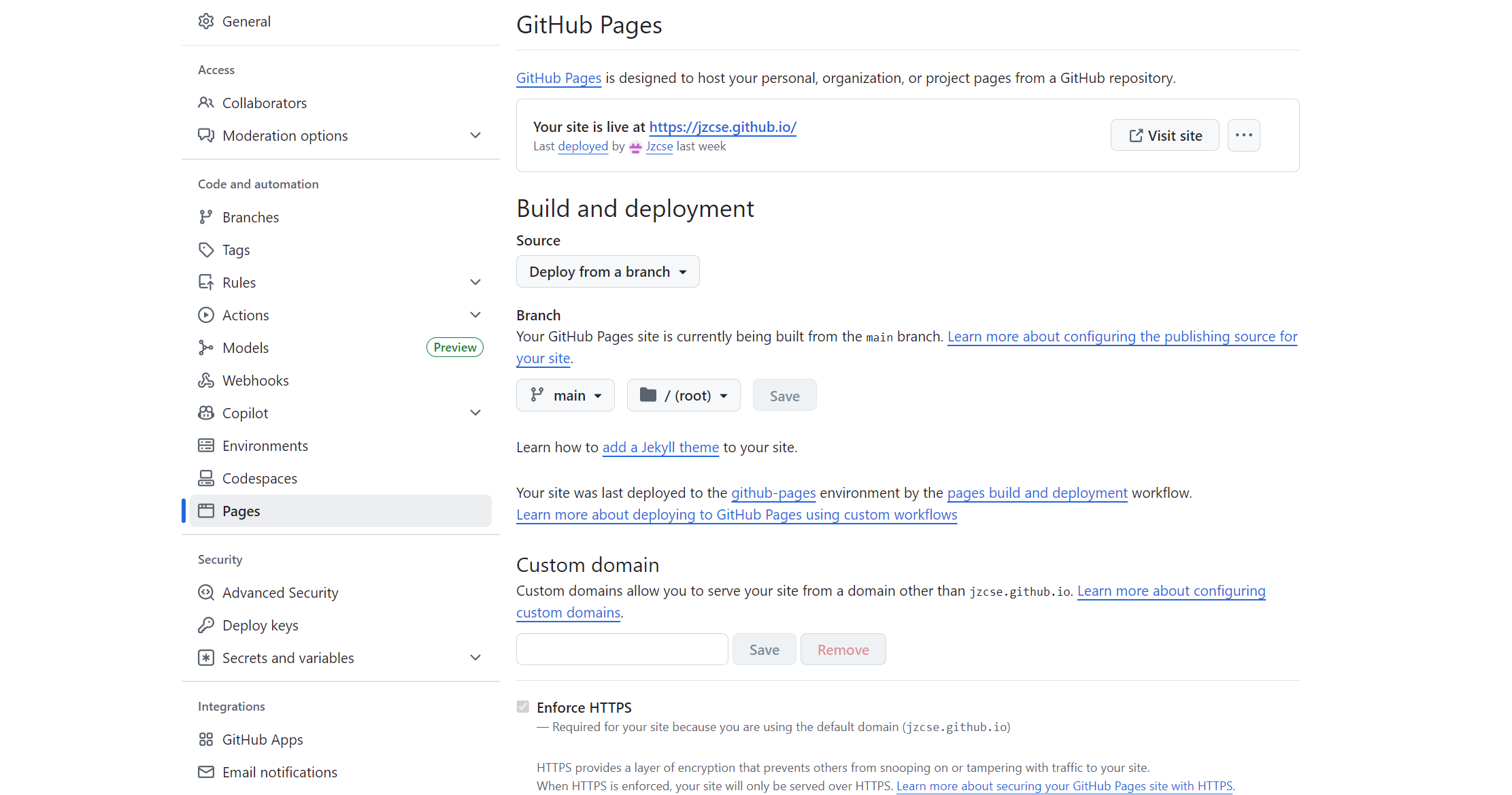Open the three-dots menu beside Visit site
The height and width of the screenshot is (795, 1512).
[1243, 135]
